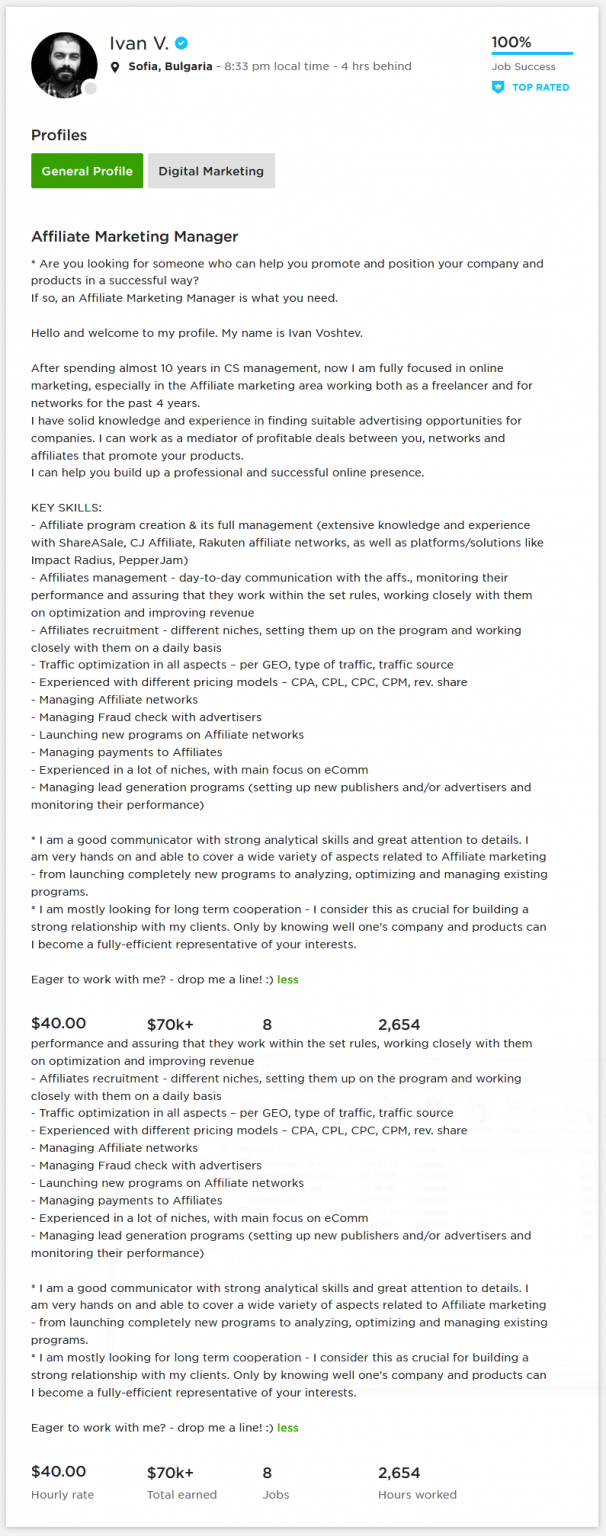The width and height of the screenshot is (606, 1536).
Task: Click the Affiliate Marketing Manager title
Action: click(135, 237)
